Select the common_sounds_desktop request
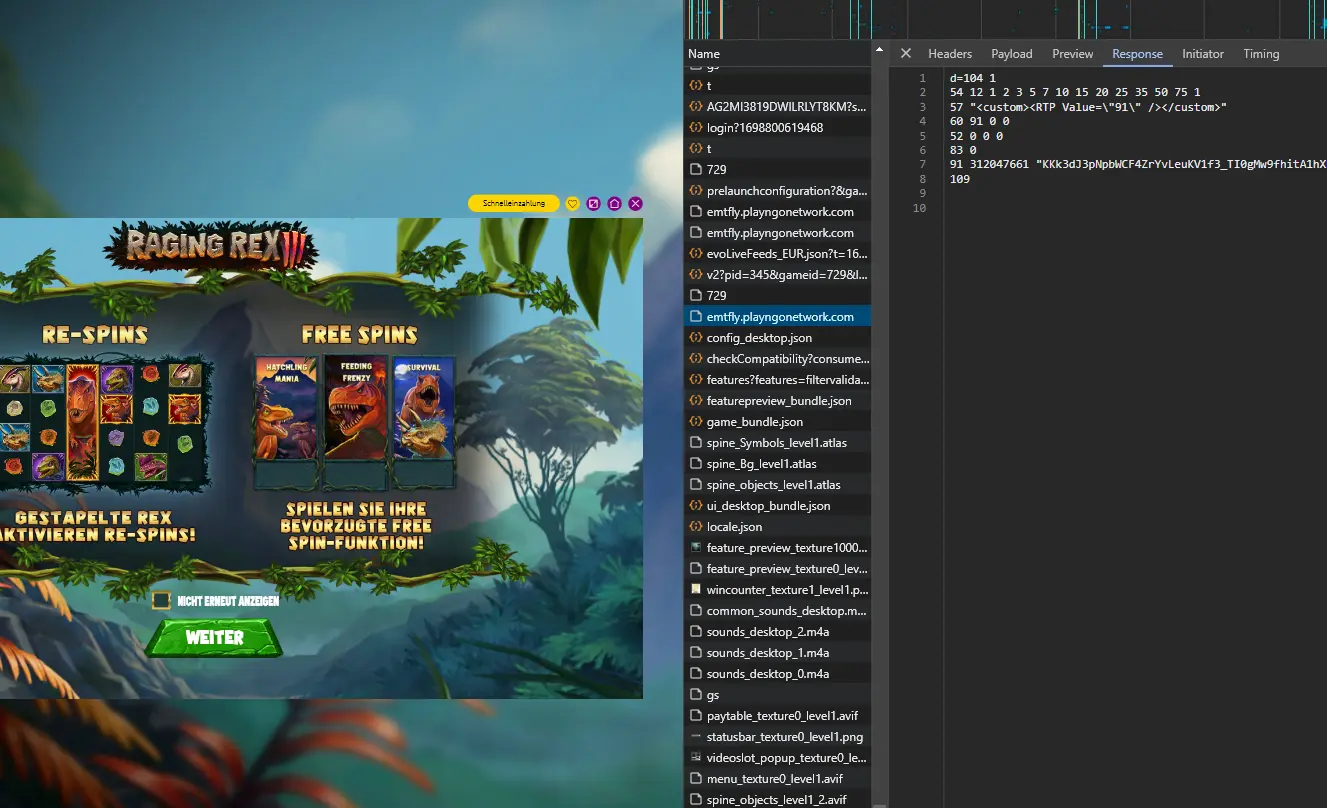 [x=778, y=610]
